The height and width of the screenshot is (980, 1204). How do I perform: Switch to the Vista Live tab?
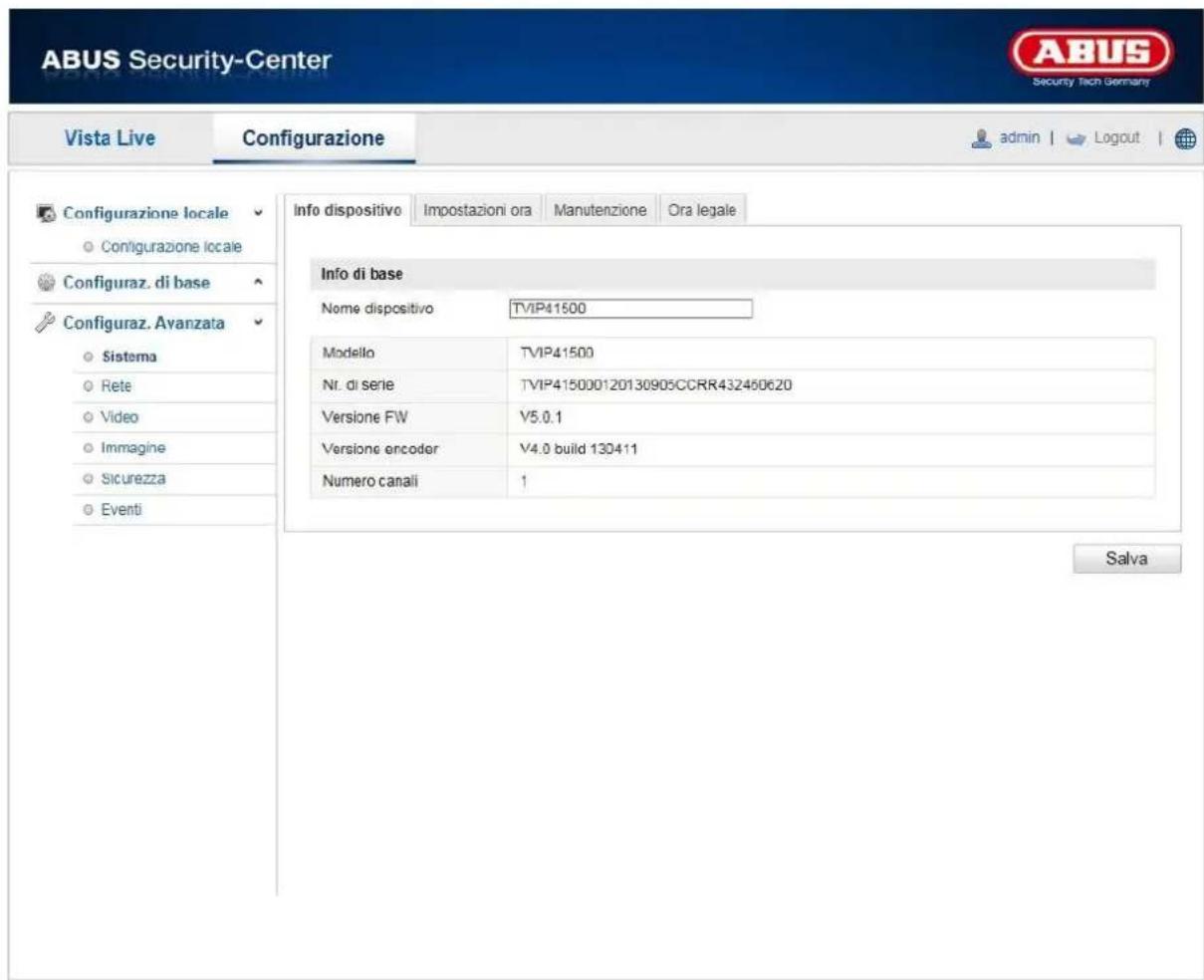point(110,138)
